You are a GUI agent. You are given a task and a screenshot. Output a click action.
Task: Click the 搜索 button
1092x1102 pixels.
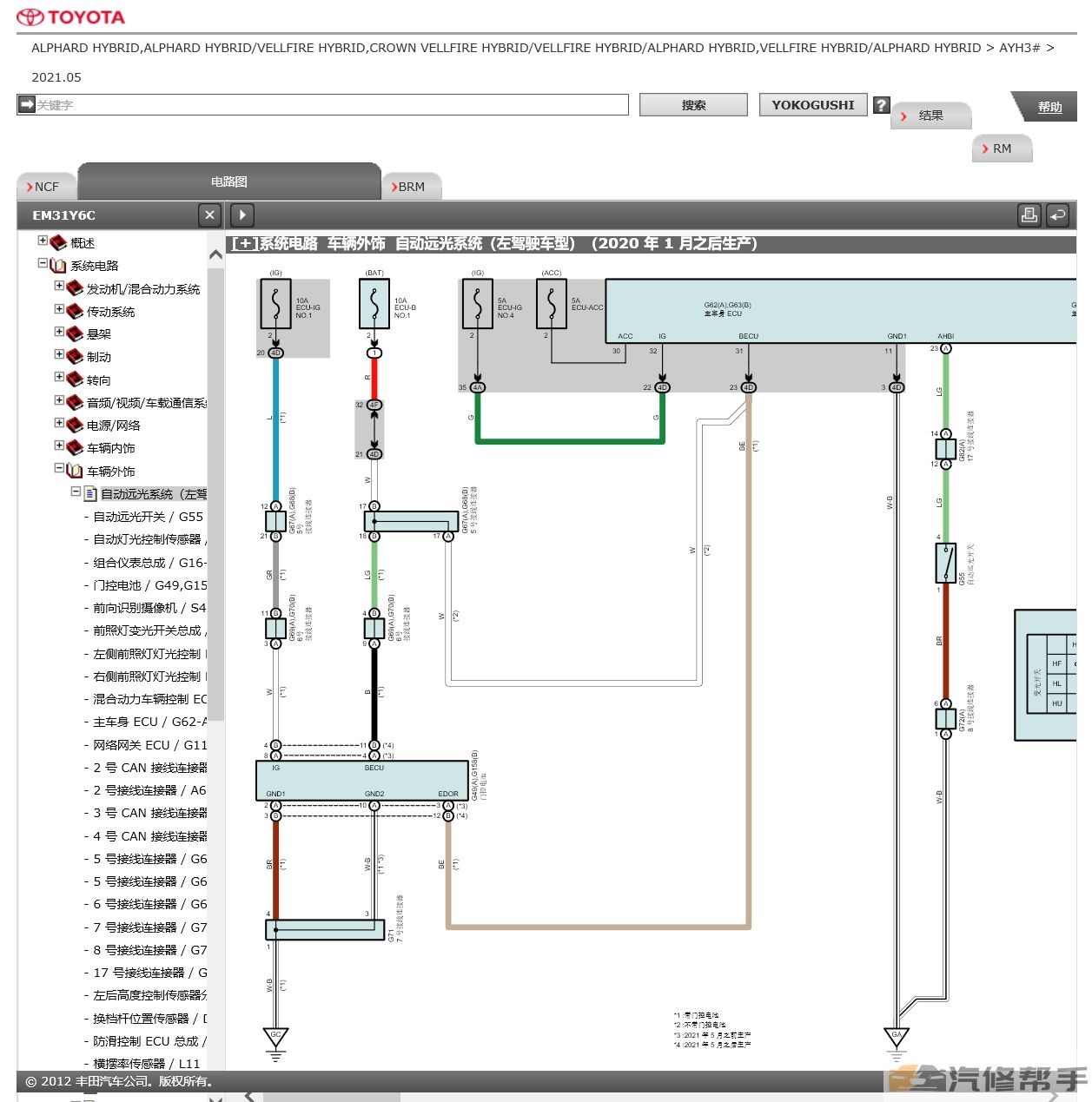[693, 105]
